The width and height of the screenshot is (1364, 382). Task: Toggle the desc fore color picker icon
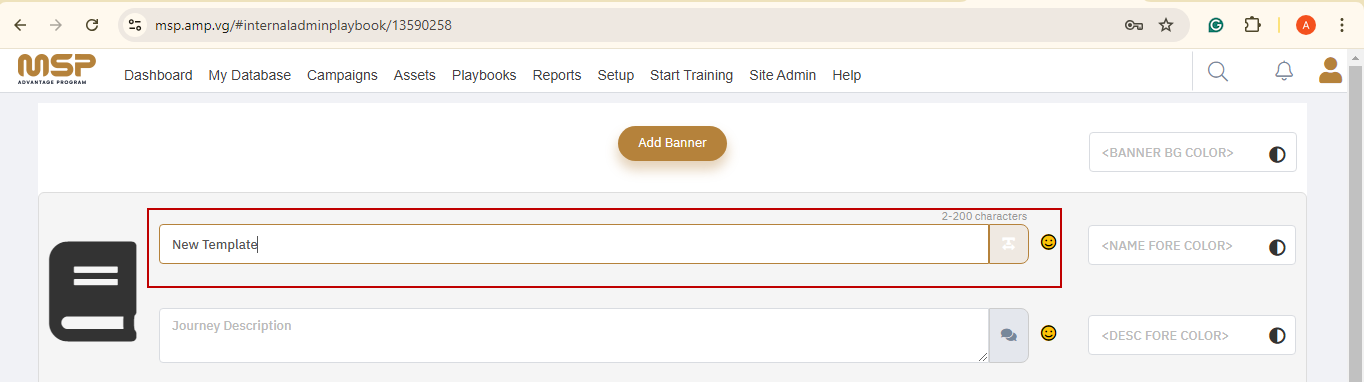pos(1277,336)
